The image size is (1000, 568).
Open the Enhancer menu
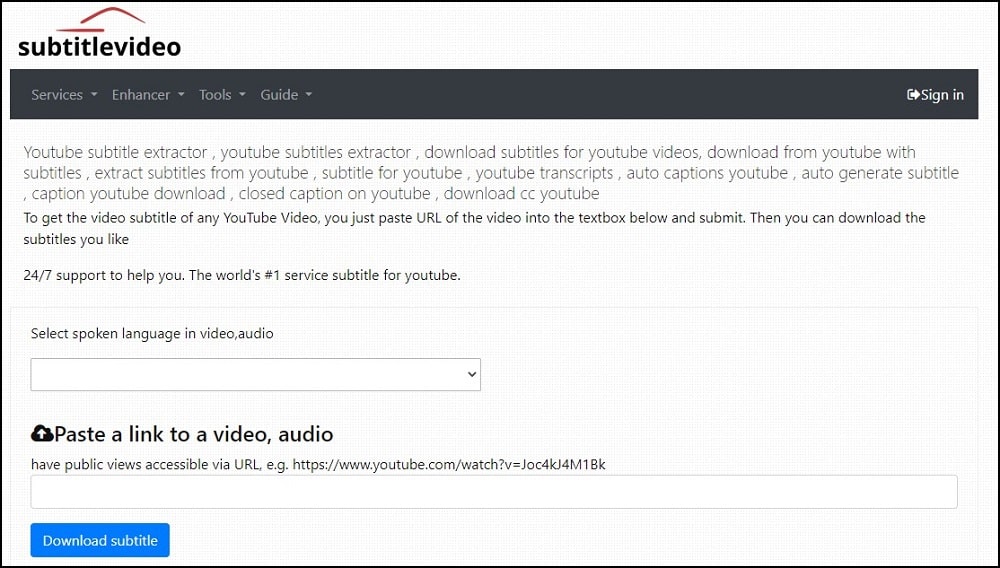(148, 94)
